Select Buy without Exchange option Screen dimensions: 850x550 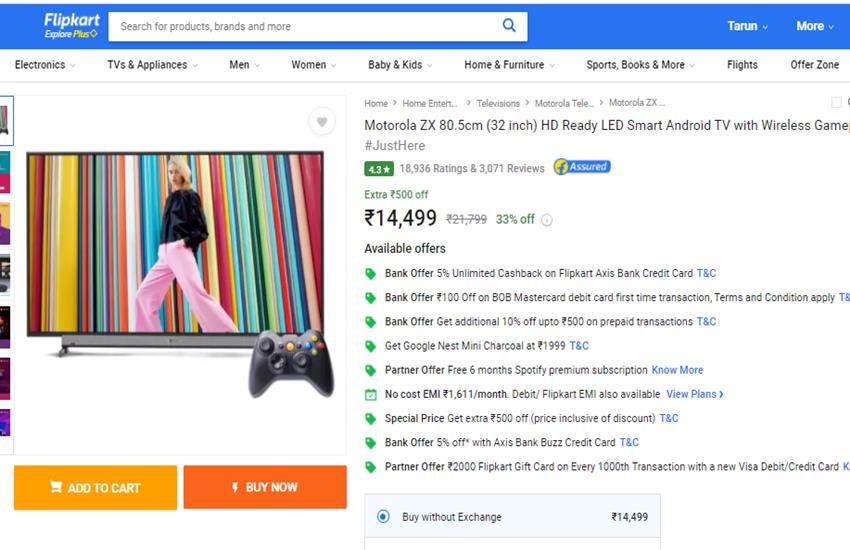click(x=383, y=517)
